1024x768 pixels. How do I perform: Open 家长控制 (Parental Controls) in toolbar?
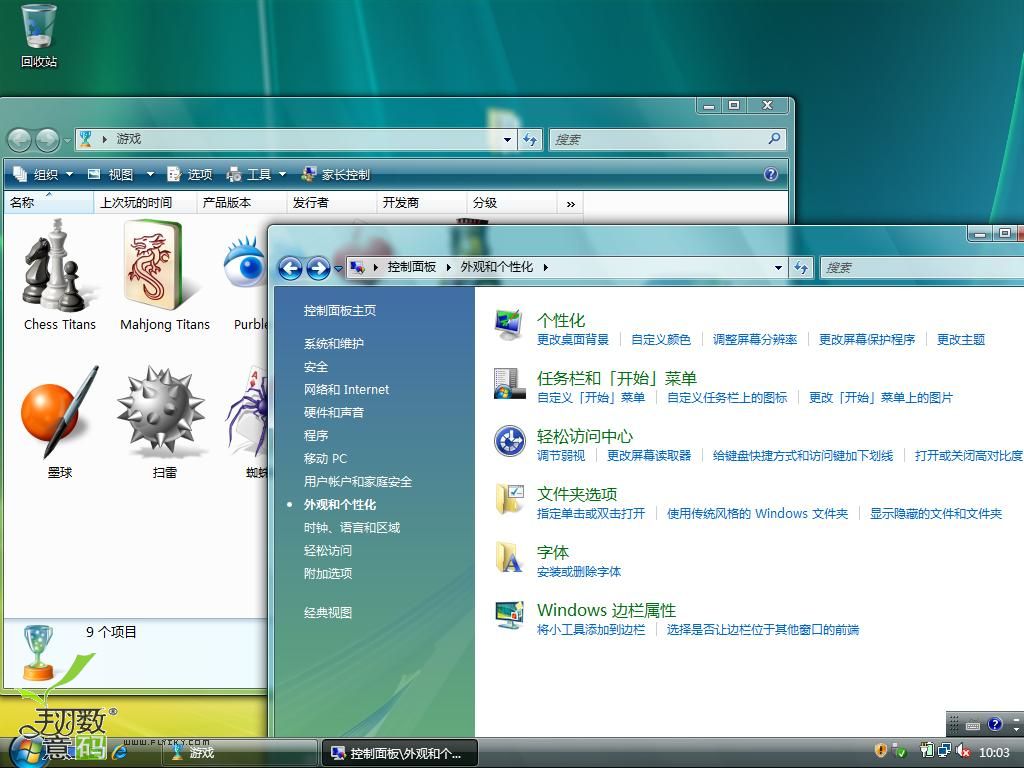pyautogui.click(x=336, y=174)
